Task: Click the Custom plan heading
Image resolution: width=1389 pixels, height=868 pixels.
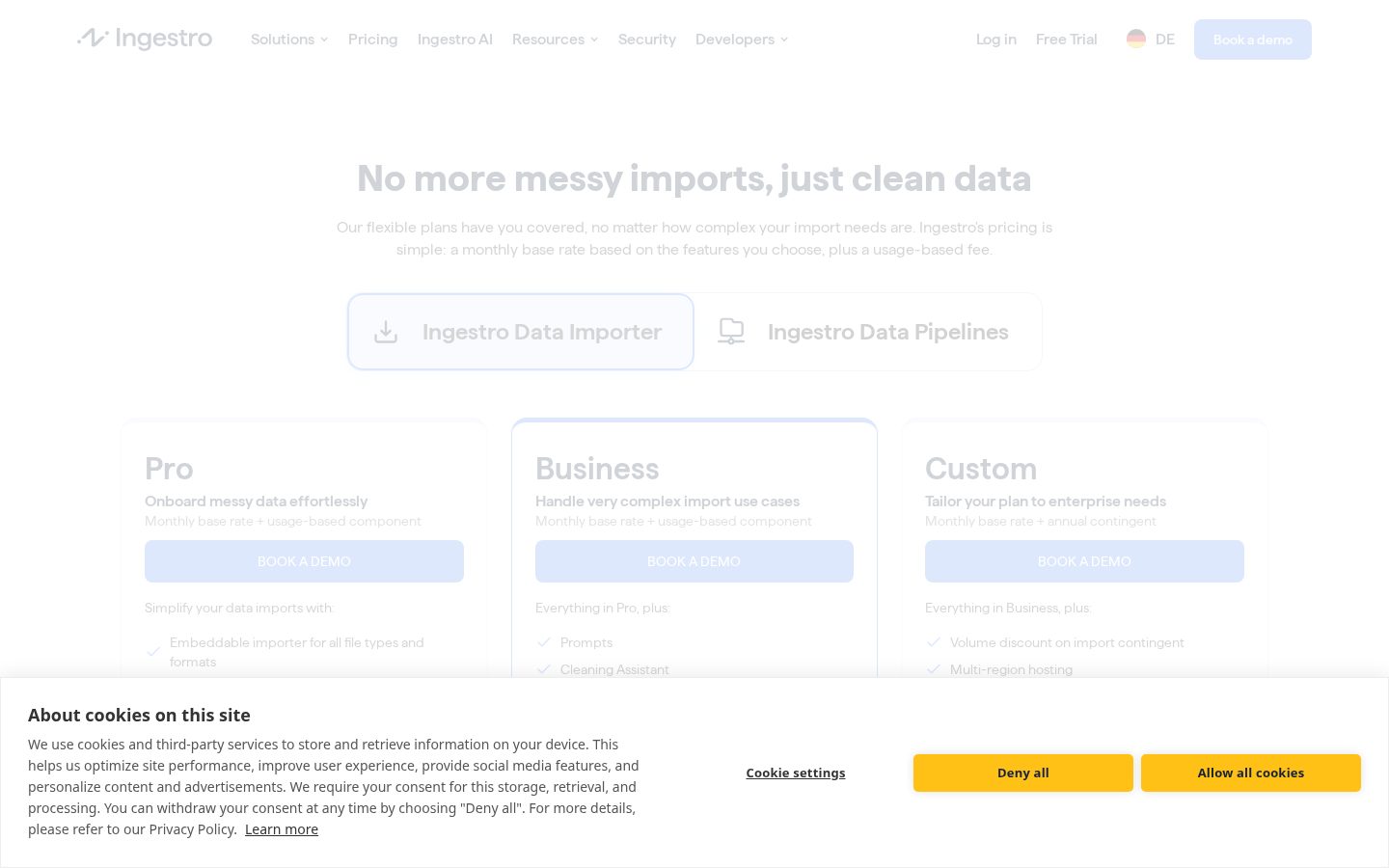Action: click(x=981, y=469)
